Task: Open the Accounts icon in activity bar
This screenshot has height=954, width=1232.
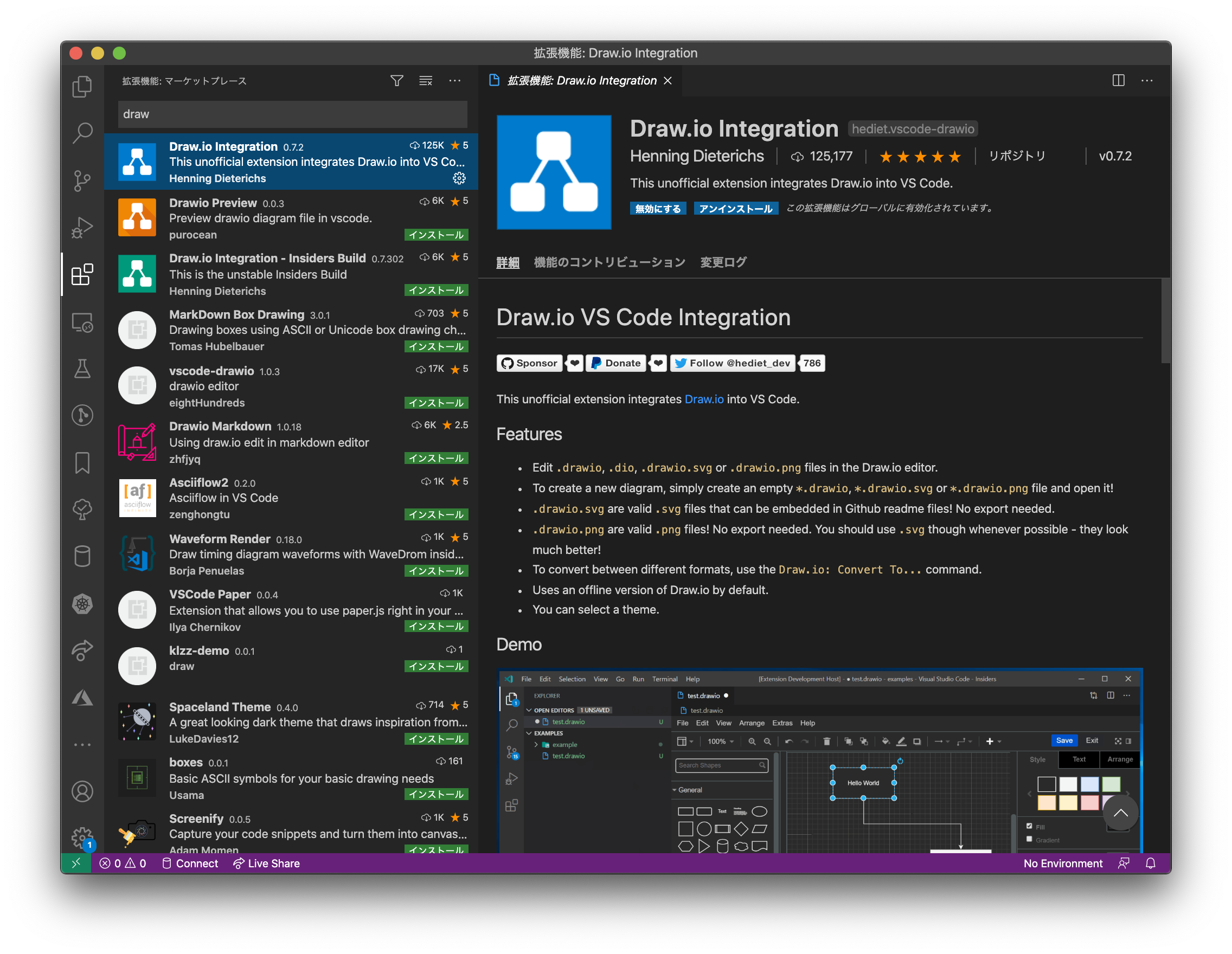Action: tap(82, 791)
